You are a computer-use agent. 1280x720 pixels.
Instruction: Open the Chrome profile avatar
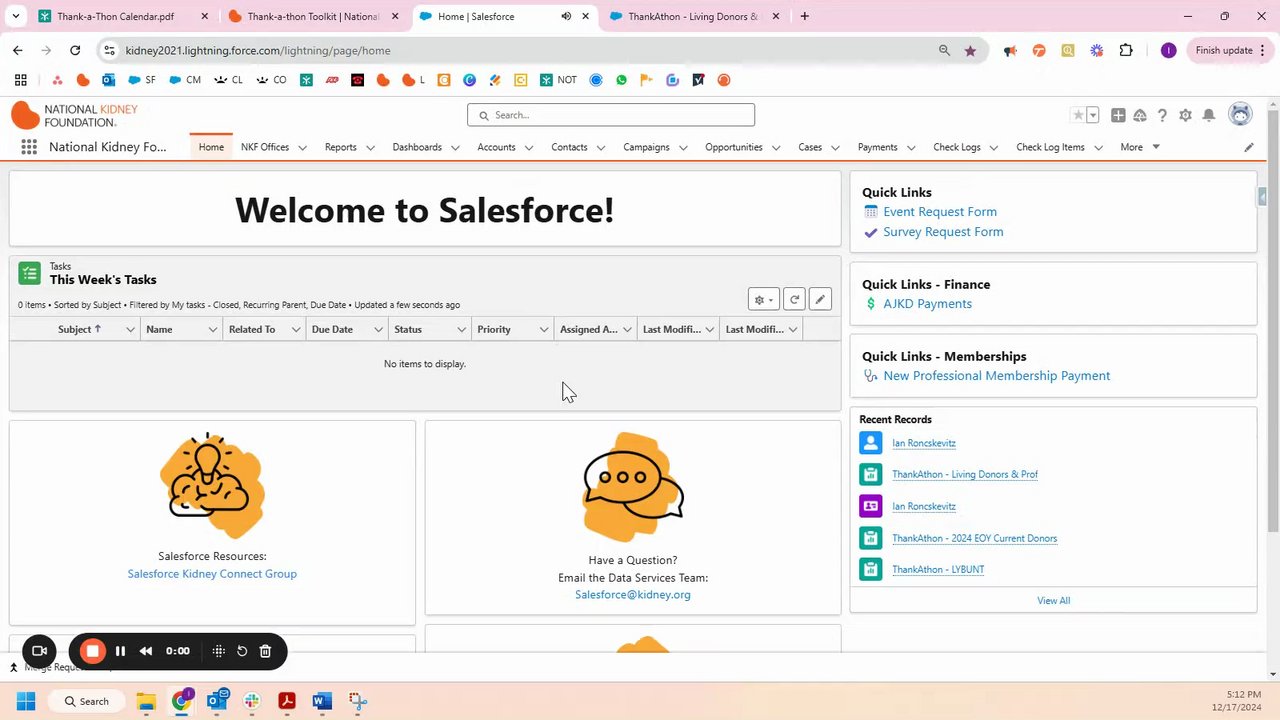1168,50
